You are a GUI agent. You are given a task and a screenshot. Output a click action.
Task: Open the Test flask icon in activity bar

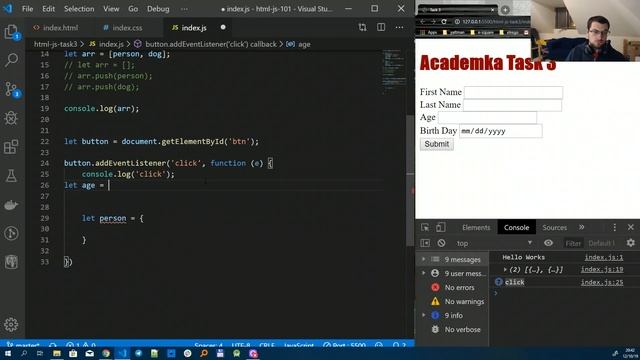(11, 176)
